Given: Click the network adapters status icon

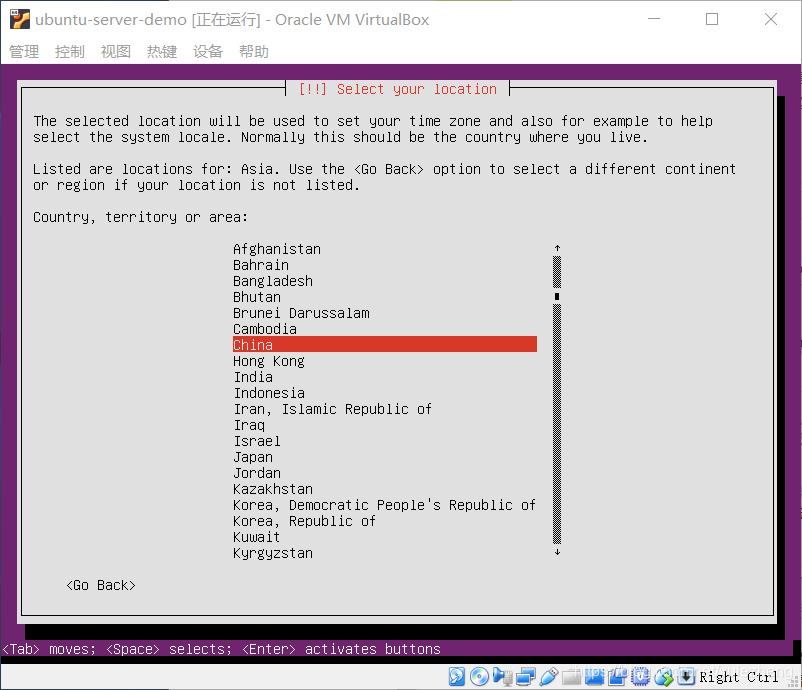Looking at the screenshot, I should (525, 676).
